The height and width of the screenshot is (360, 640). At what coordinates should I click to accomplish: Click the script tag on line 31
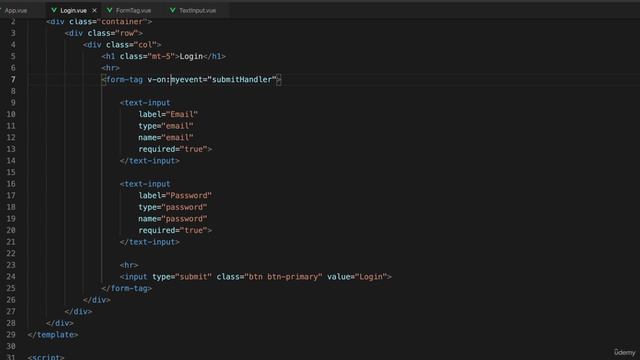click(x=46, y=357)
